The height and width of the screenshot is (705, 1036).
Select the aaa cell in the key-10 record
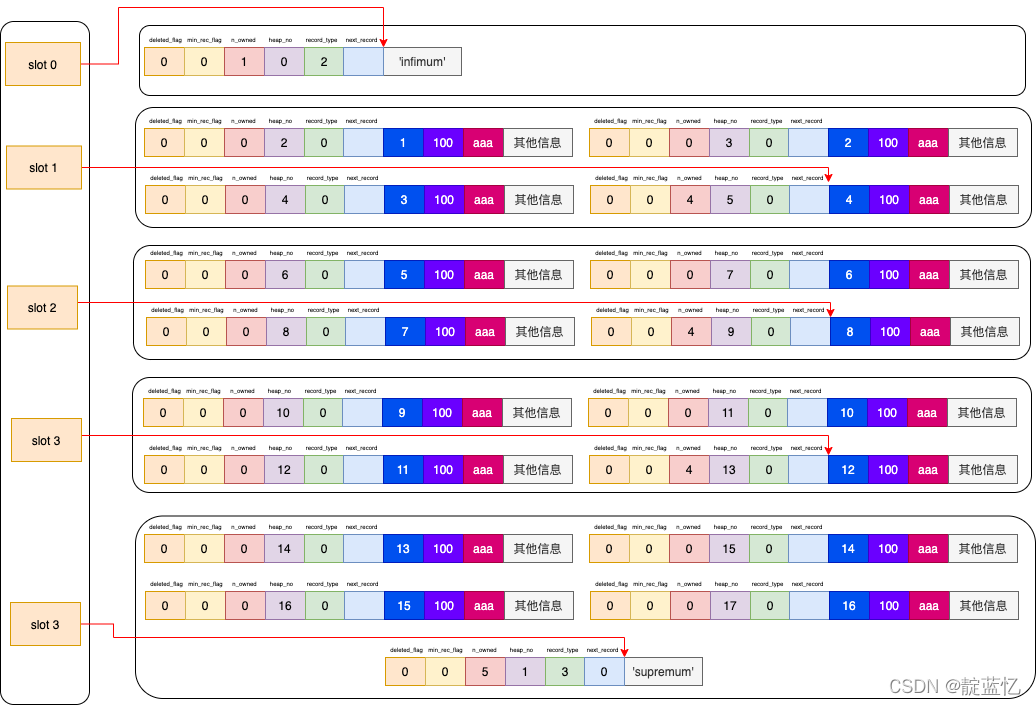927,413
